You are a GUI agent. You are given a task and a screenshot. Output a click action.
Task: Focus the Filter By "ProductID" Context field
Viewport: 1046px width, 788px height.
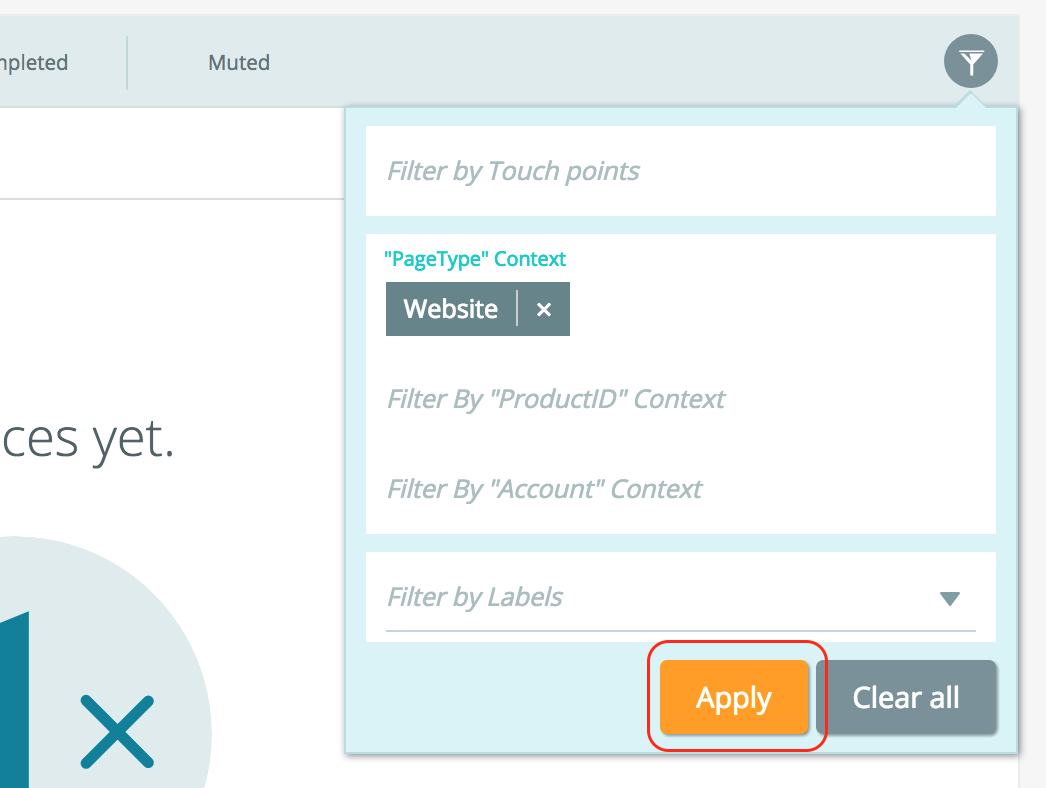pos(680,399)
